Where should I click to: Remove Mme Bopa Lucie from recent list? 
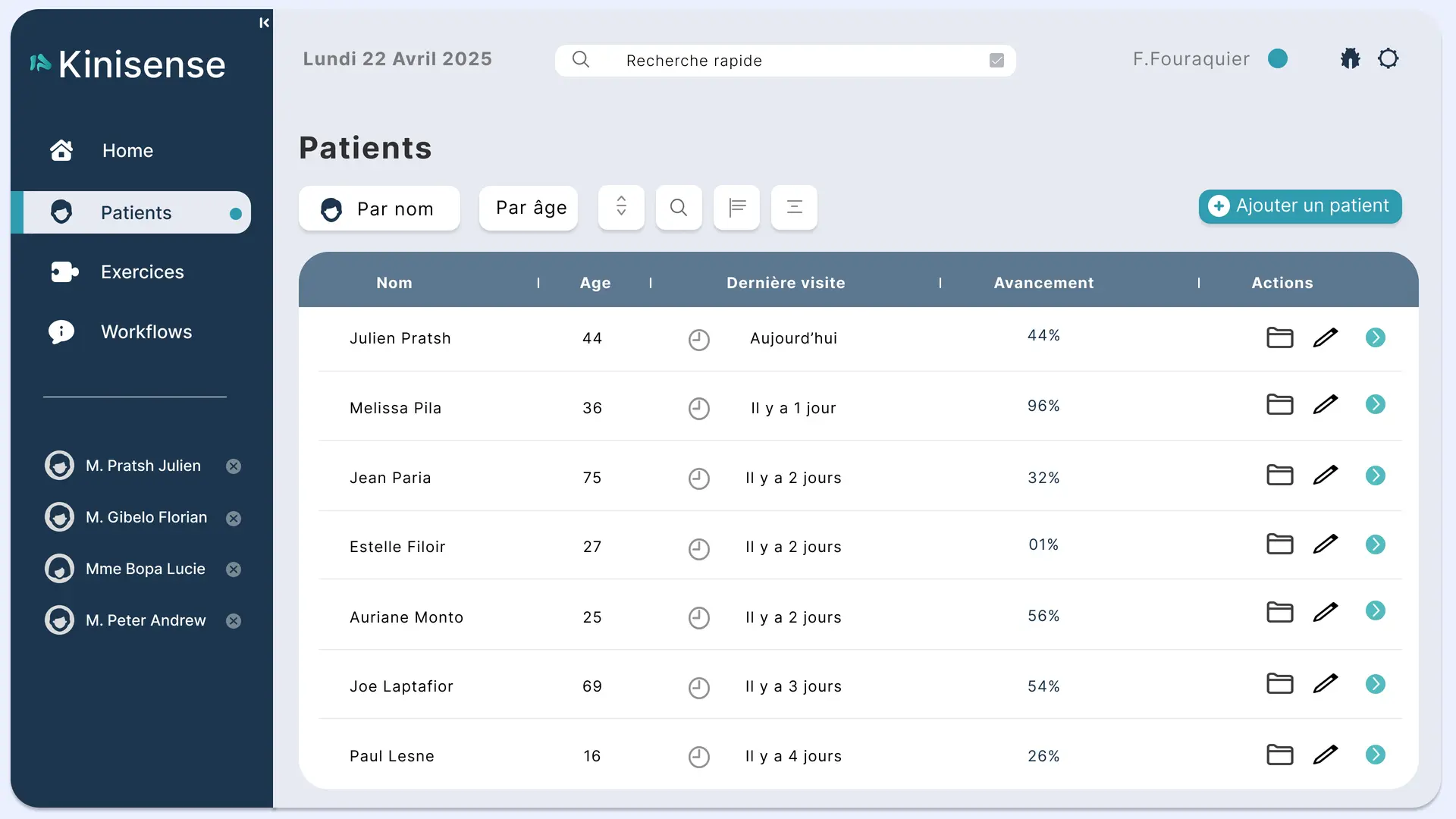tap(234, 570)
